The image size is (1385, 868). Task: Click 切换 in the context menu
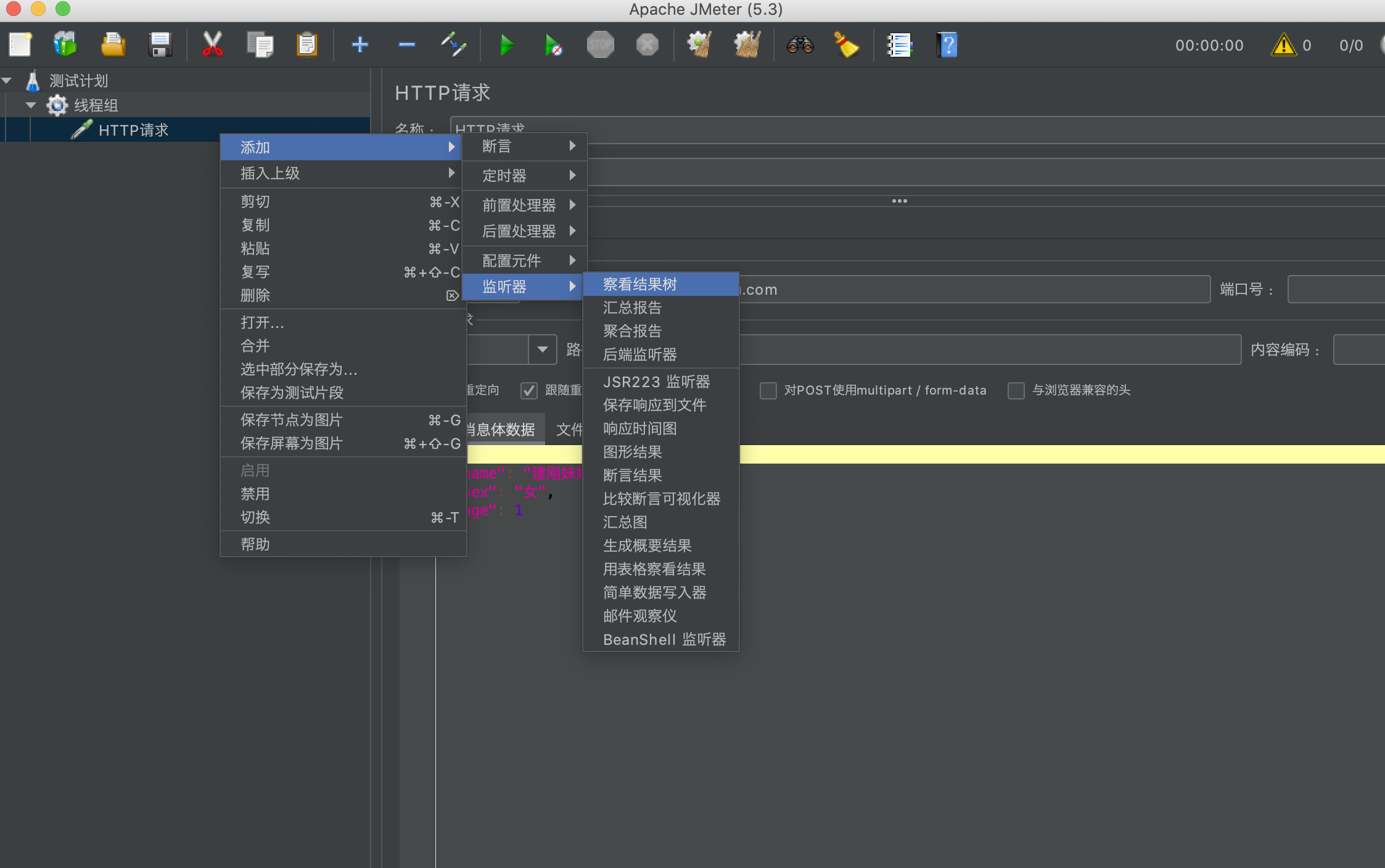(x=343, y=517)
